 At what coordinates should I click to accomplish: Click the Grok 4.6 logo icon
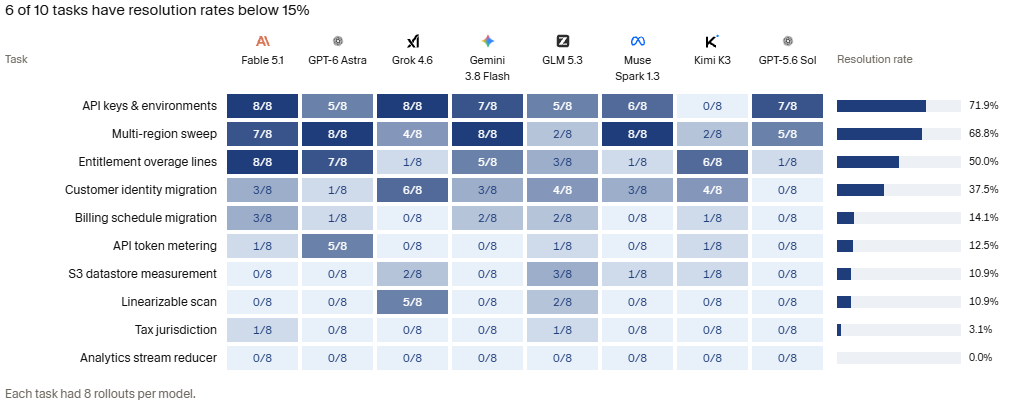(x=413, y=42)
